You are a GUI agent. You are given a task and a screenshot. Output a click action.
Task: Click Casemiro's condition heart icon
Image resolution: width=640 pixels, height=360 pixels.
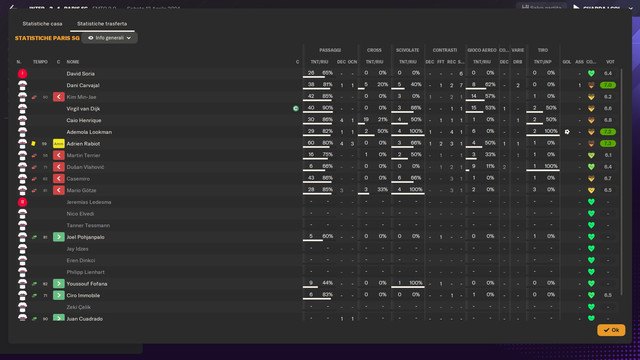click(x=591, y=179)
